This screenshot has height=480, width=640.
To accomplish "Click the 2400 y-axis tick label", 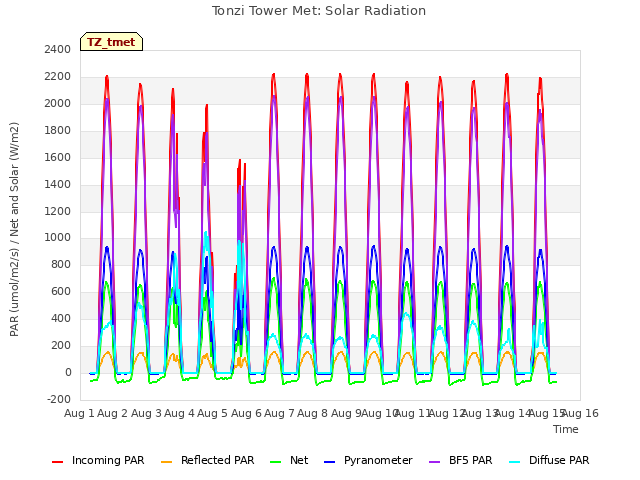I will point(58,49).
